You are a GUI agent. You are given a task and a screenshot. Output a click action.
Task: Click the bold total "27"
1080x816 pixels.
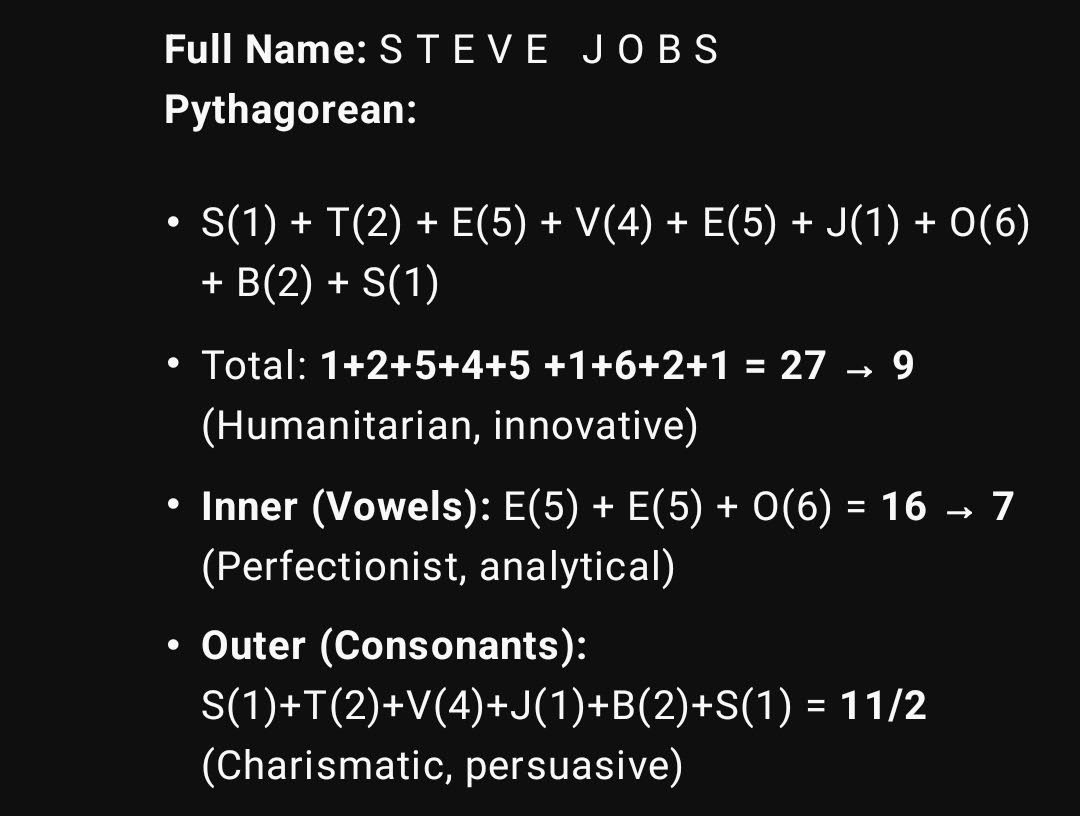[x=803, y=366]
